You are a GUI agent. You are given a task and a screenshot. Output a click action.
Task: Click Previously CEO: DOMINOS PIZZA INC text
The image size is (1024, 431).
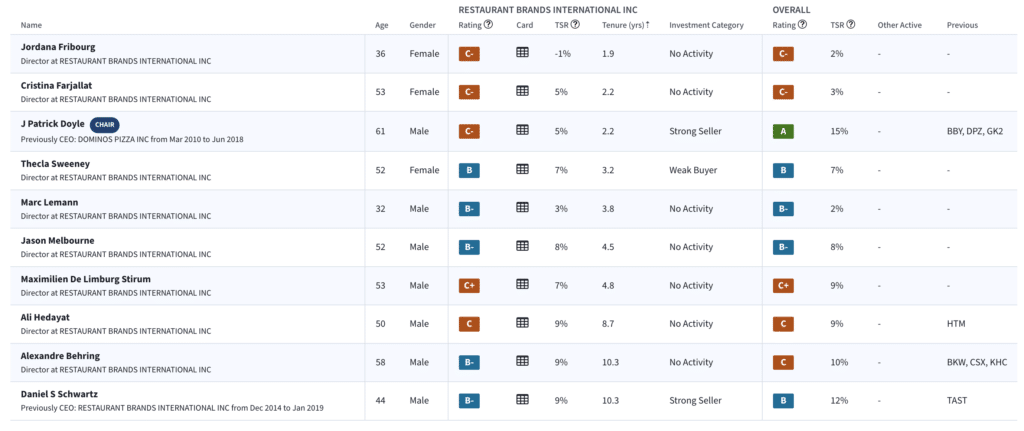[x=132, y=139]
